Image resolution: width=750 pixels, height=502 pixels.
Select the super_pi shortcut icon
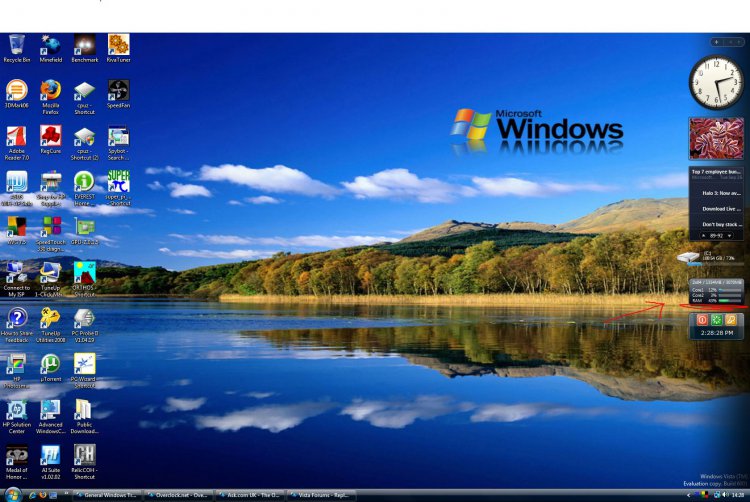pos(118,188)
